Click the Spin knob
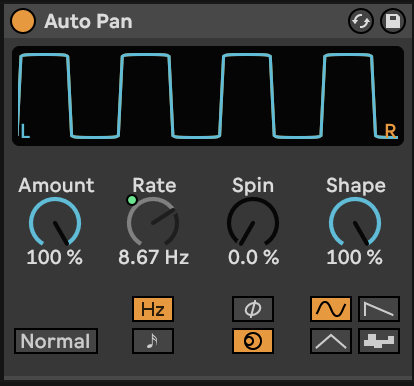The width and height of the screenshot is (414, 386). pos(253,222)
